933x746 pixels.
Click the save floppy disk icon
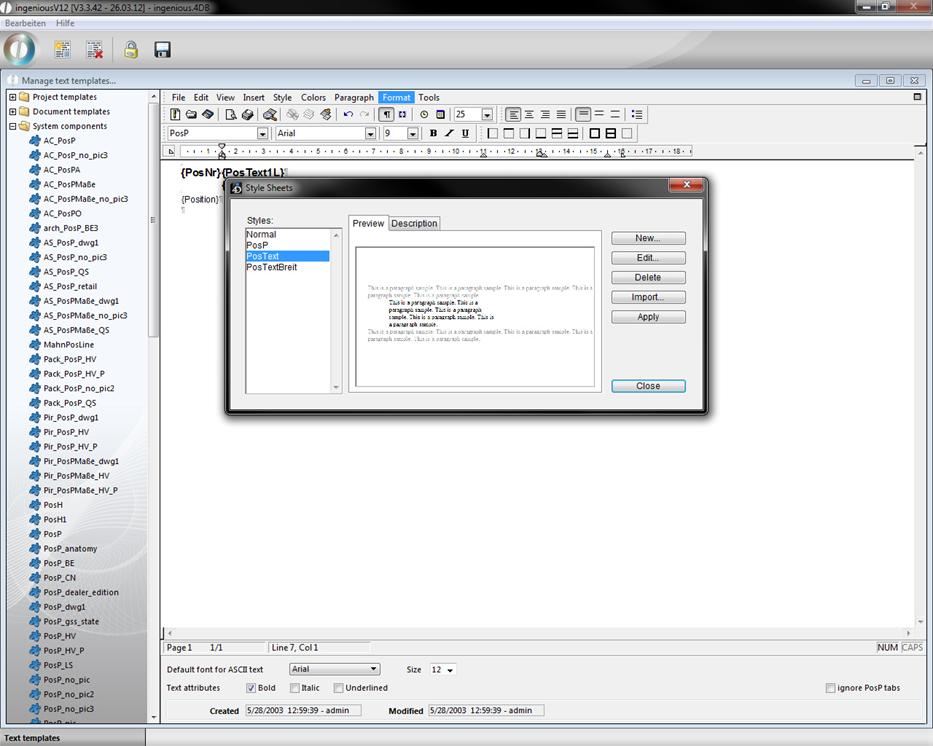pos(162,49)
